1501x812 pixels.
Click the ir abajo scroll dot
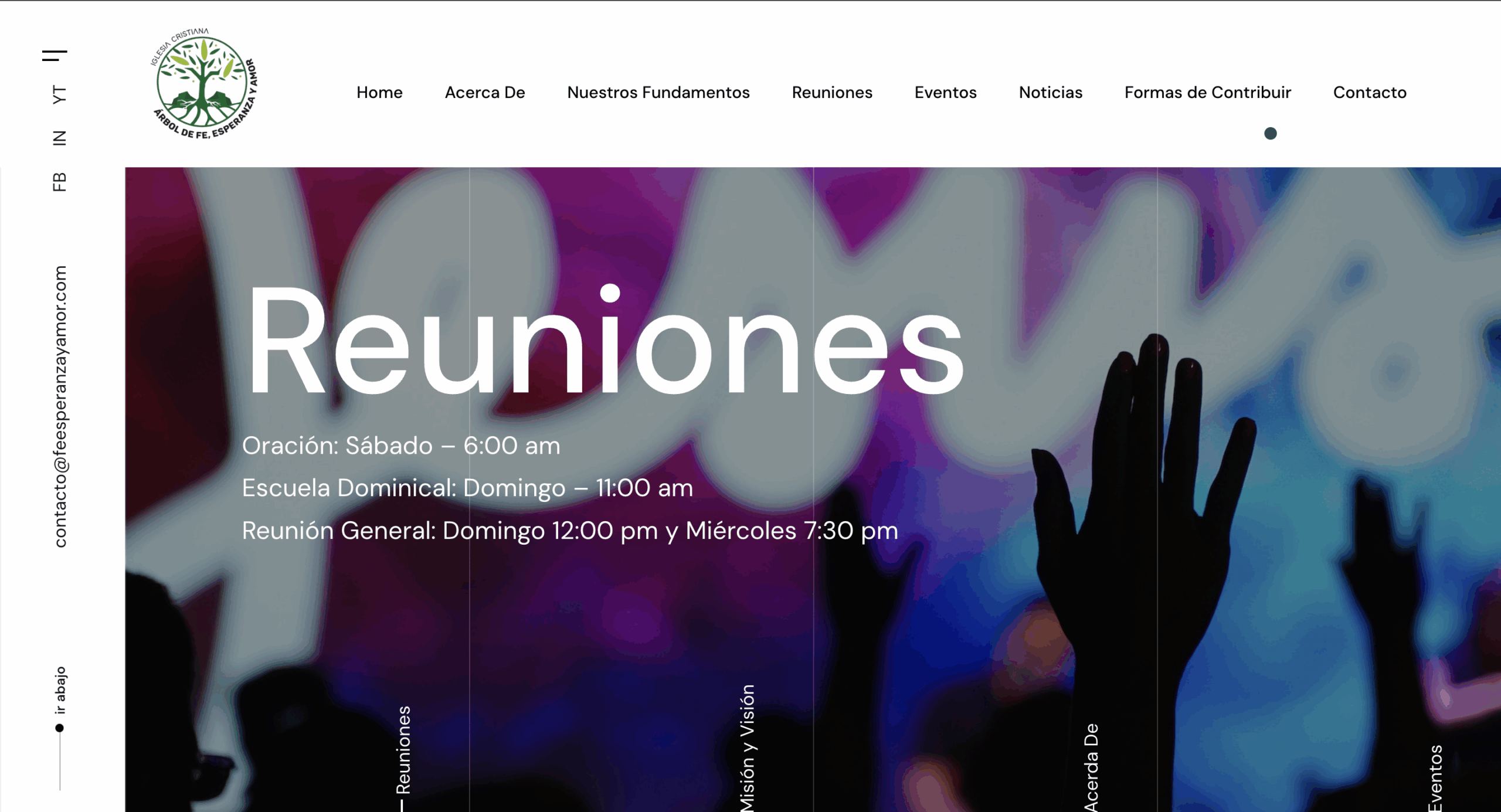tap(59, 728)
